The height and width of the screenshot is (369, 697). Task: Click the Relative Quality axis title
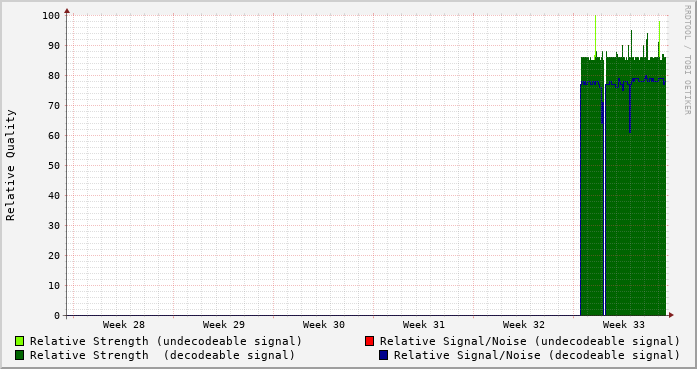click(10, 165)
